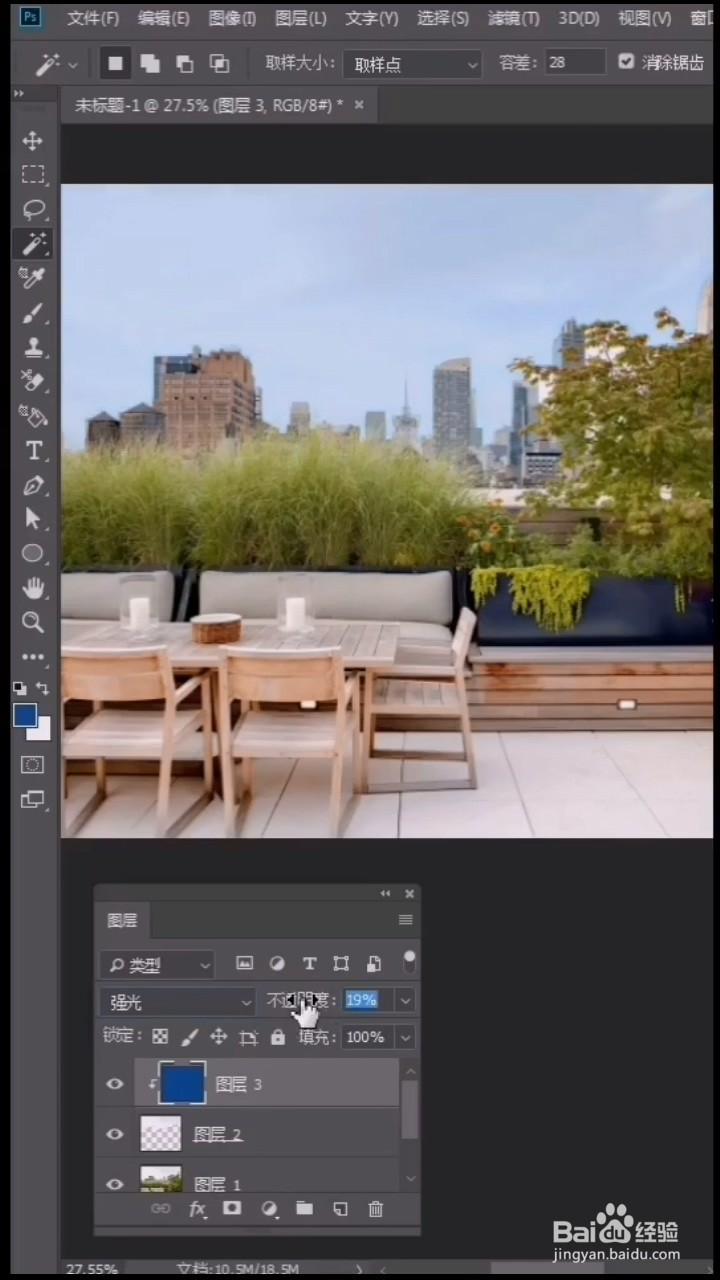Click the tolerance 容差 value field
This screenshot has width=720, height=1280.
coord(575,62)
